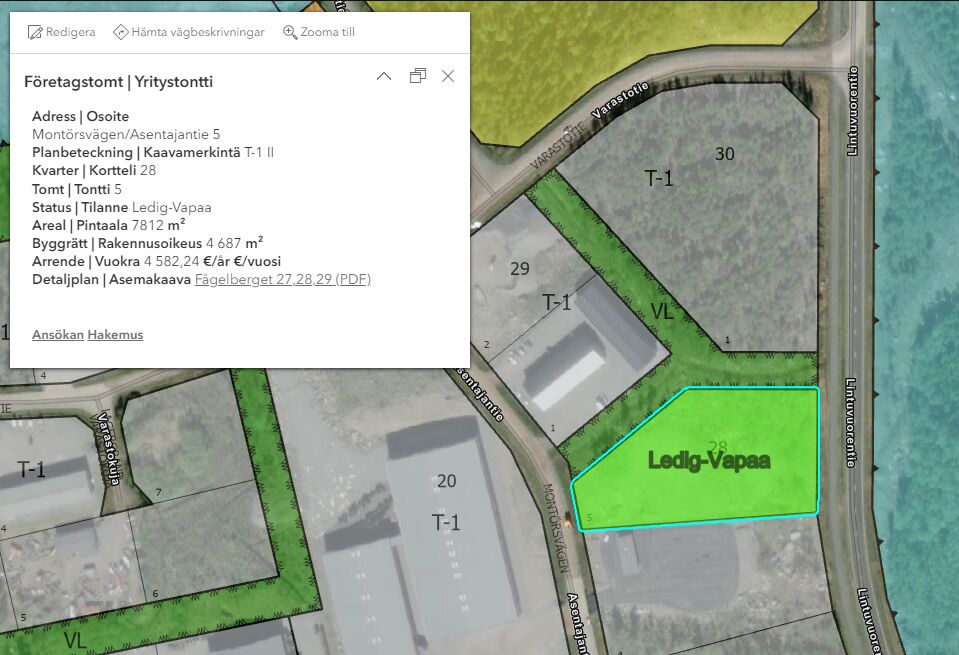Click the Redigera edit pencil button

tap(61, 32)
